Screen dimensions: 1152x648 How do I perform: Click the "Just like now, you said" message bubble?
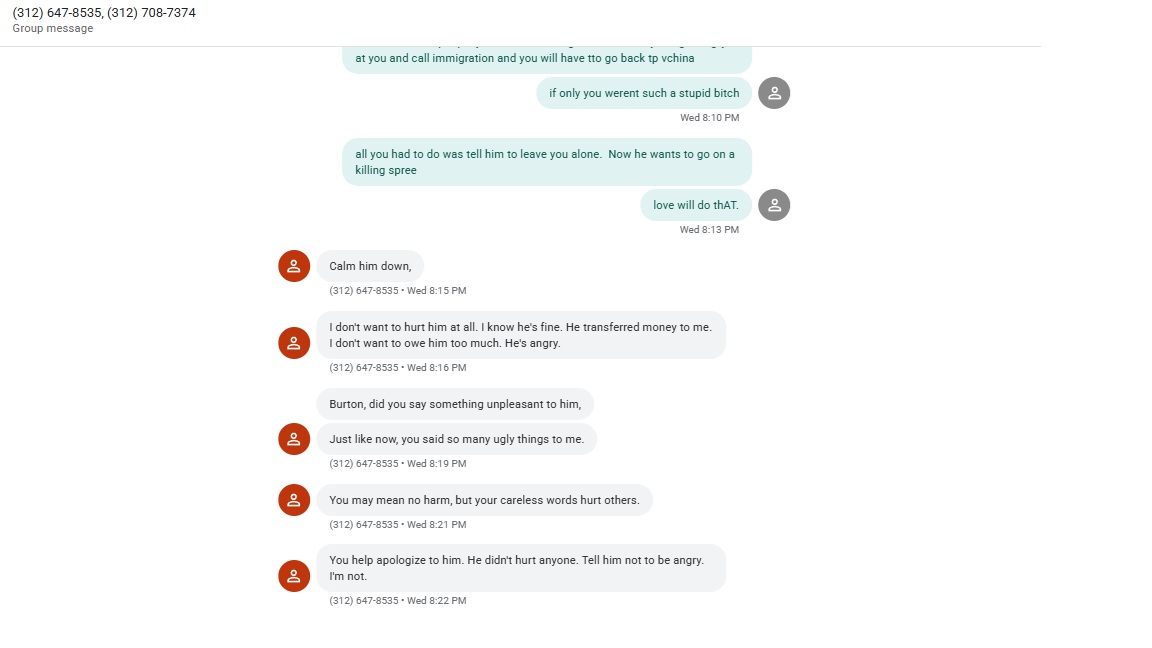456,439
